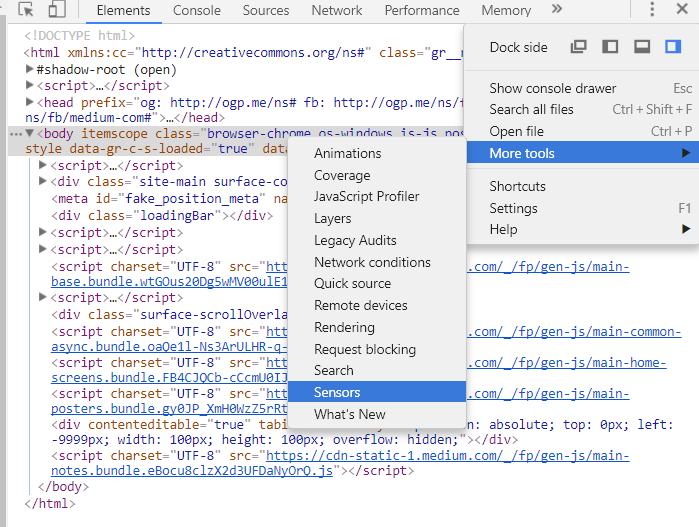The image size is (699, 527).
Task: Open Network conditions tool
Action: pos(377,262)
